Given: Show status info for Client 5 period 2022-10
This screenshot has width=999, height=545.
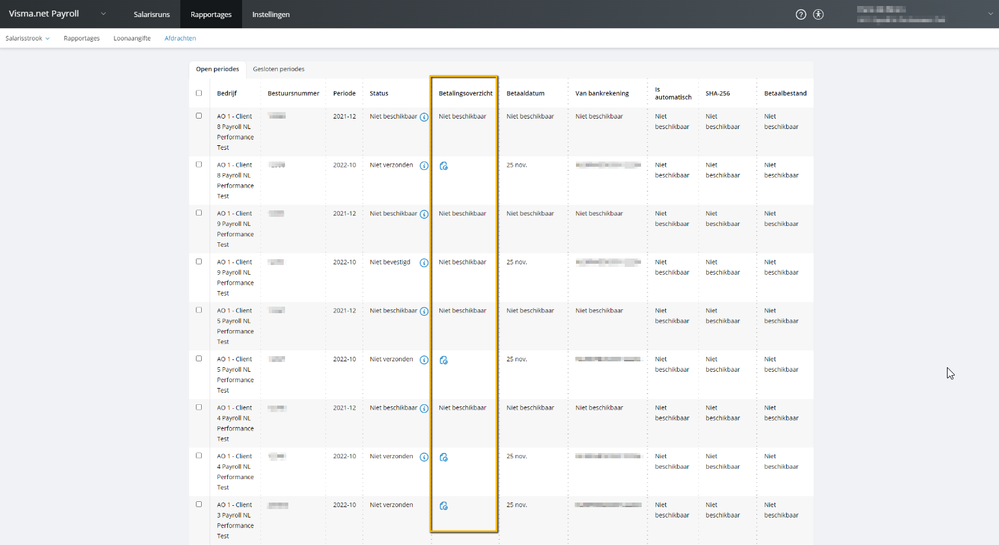Looking at the screenshot, I should point(424,360).
